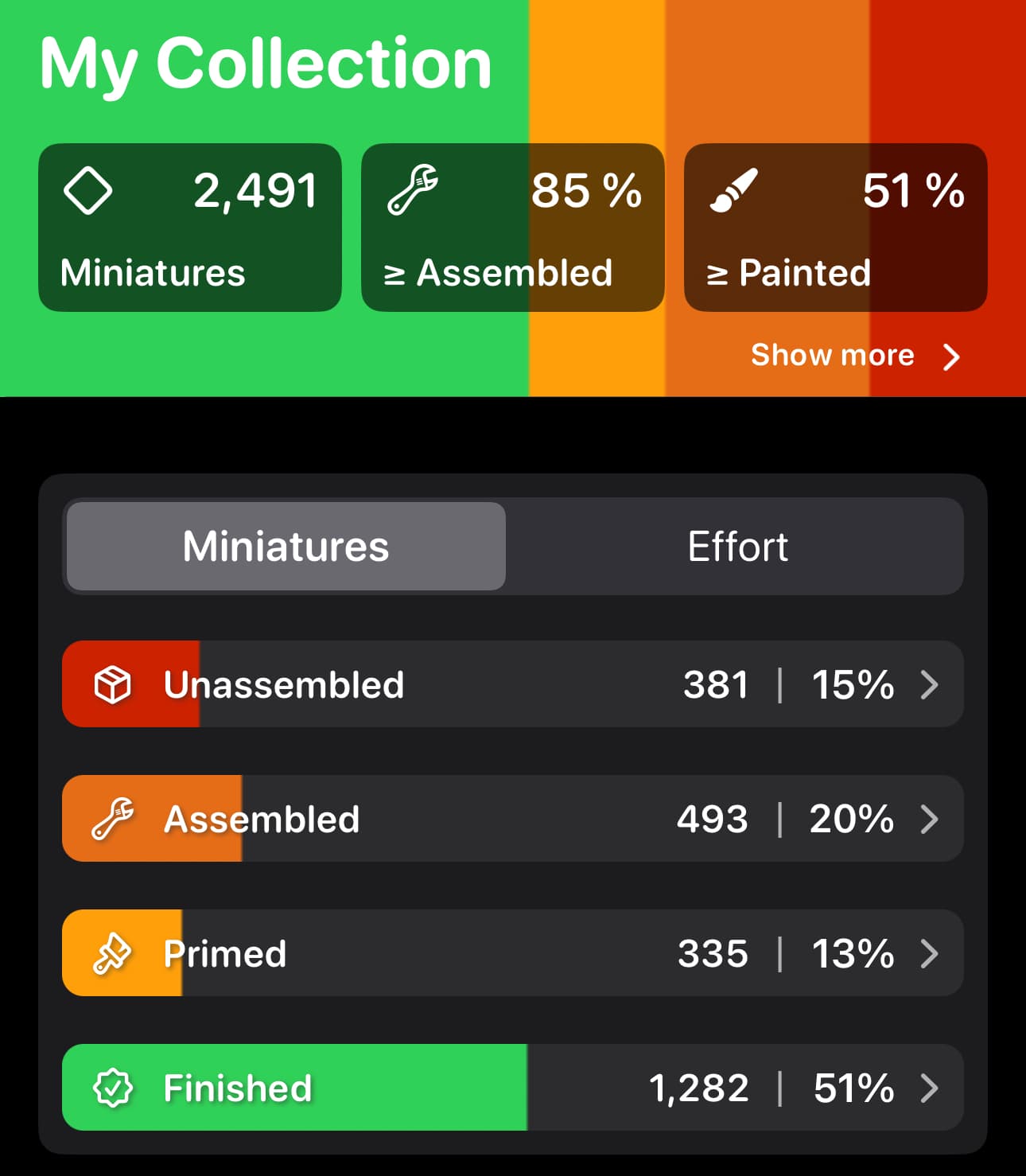
Task: Click the My Collection heading
Action: (266, 64)
